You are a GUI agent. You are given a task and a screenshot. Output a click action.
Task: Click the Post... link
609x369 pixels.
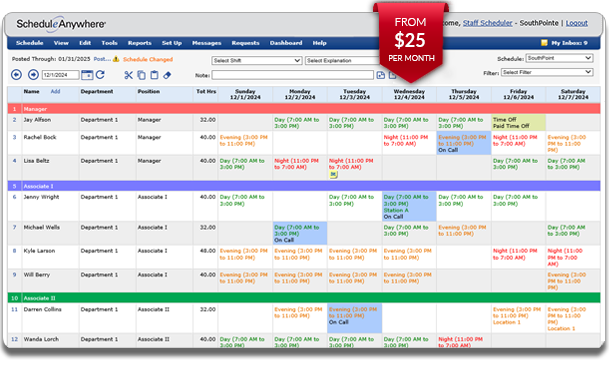tap(102, 59)
